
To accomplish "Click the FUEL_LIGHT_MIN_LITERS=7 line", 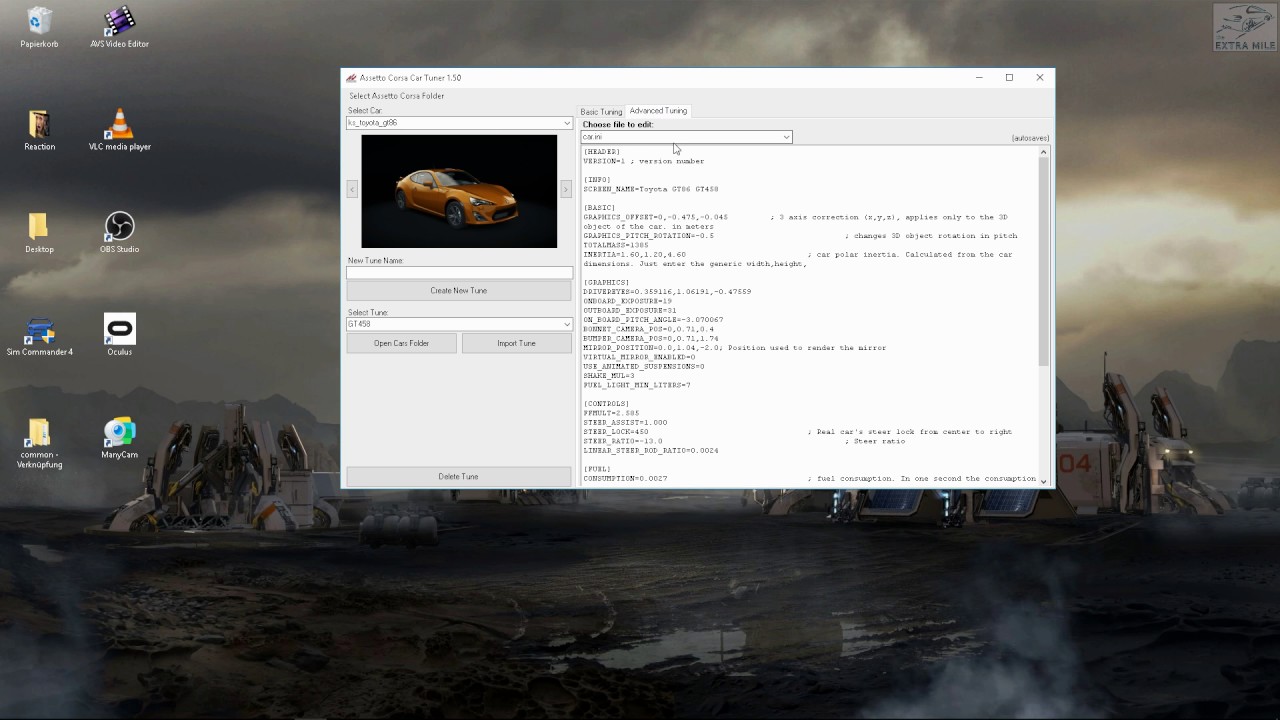I will (637, 385).
